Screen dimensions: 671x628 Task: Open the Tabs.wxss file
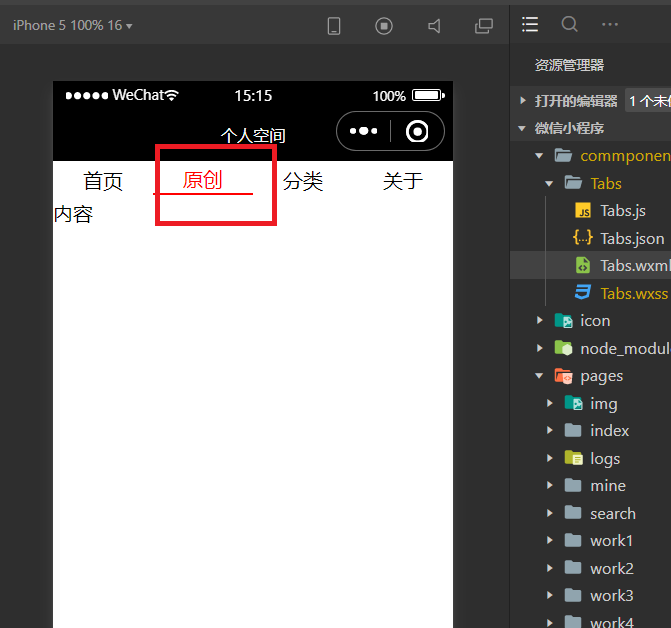click(634, 294)
